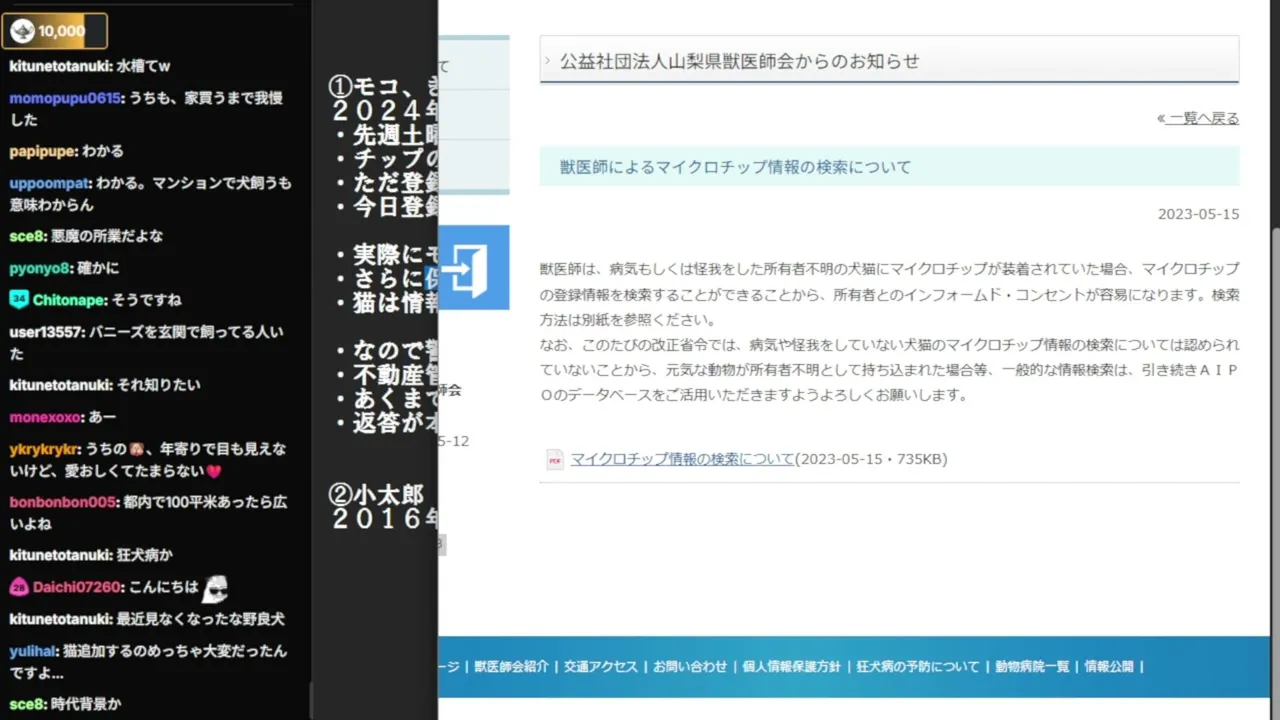Click the 28 badge next to Daichi07260
The width and height of the screenshot is (1280, 720).
(x=19, y=587)
